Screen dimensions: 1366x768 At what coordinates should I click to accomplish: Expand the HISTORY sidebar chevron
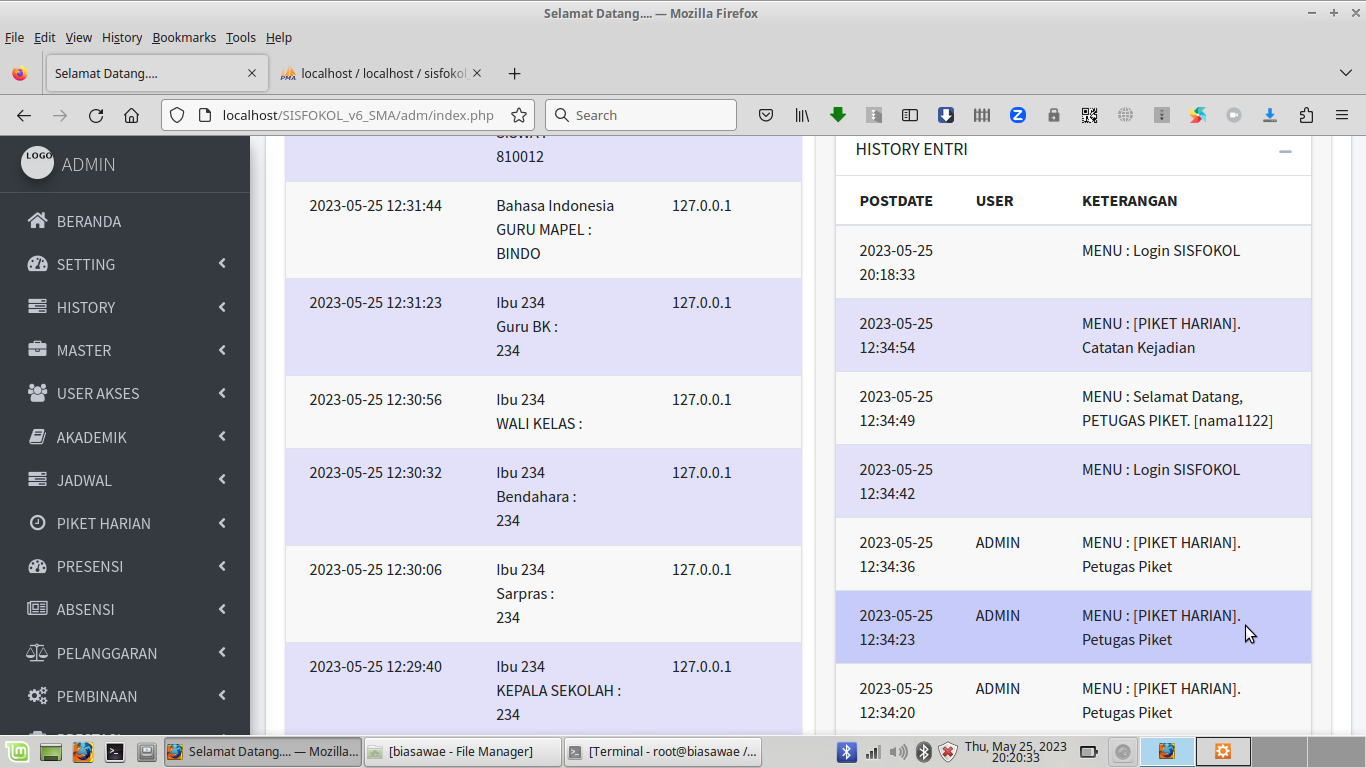pos(222,307)
